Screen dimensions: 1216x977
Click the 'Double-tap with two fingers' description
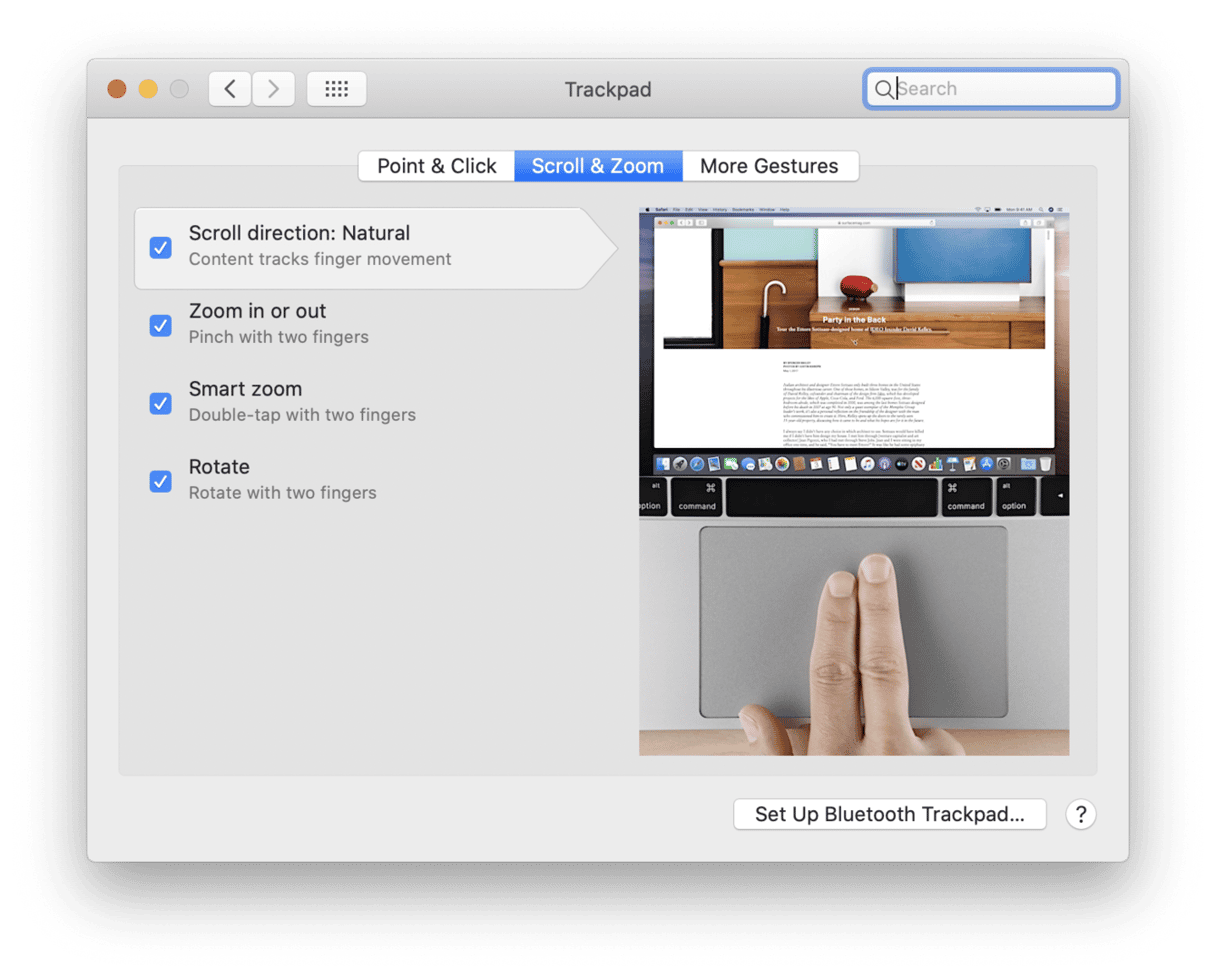(x=302, y=415)
